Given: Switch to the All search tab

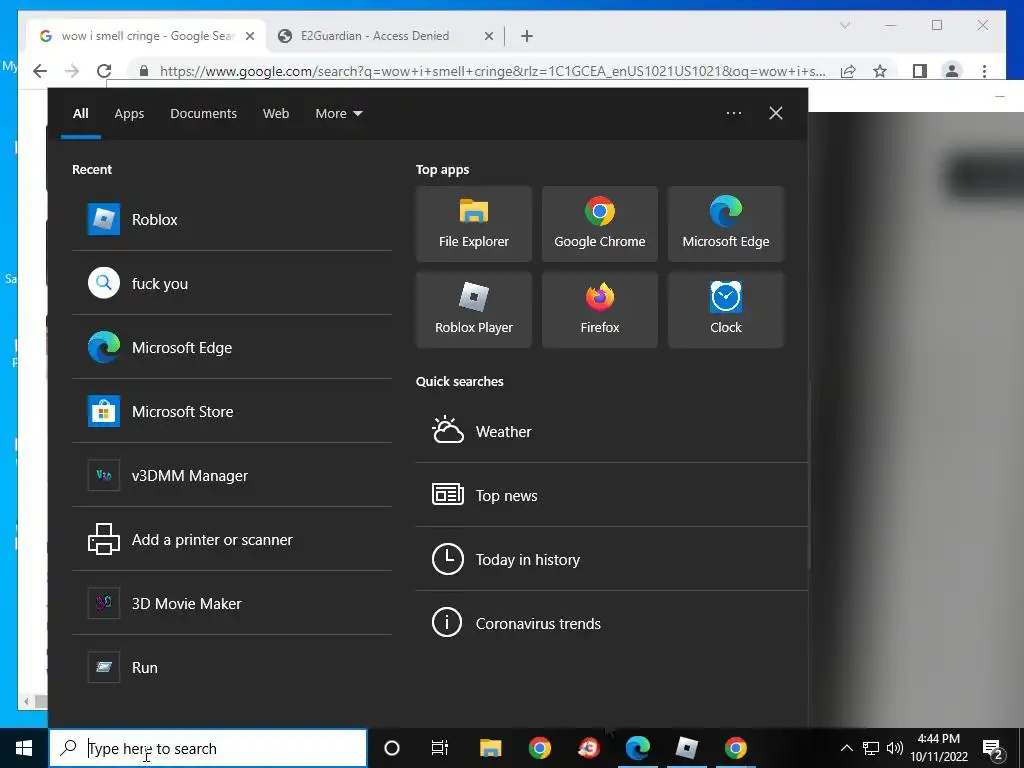Looking at the screenshot, I should [x=80, y=114].
